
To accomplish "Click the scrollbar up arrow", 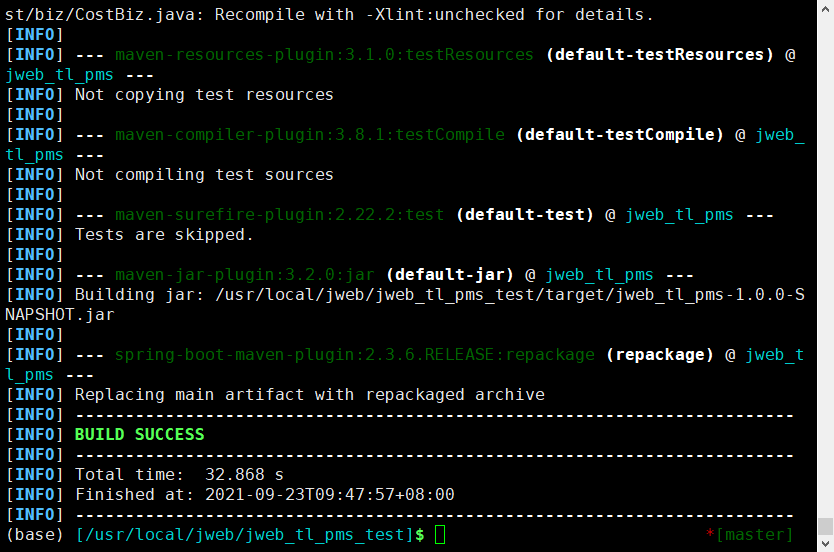I will click(825, 8).
